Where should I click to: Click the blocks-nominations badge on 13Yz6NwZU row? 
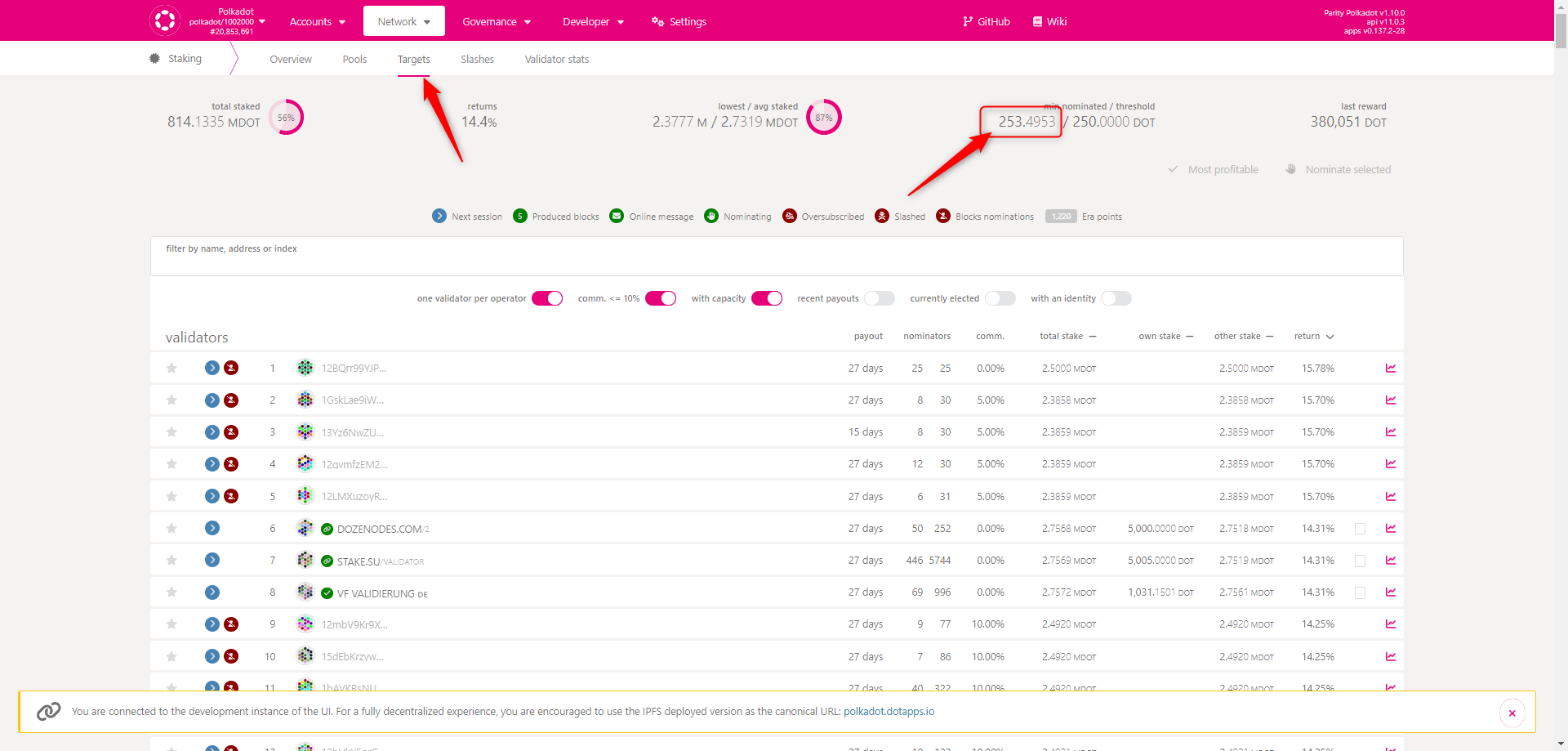point(232,431)
